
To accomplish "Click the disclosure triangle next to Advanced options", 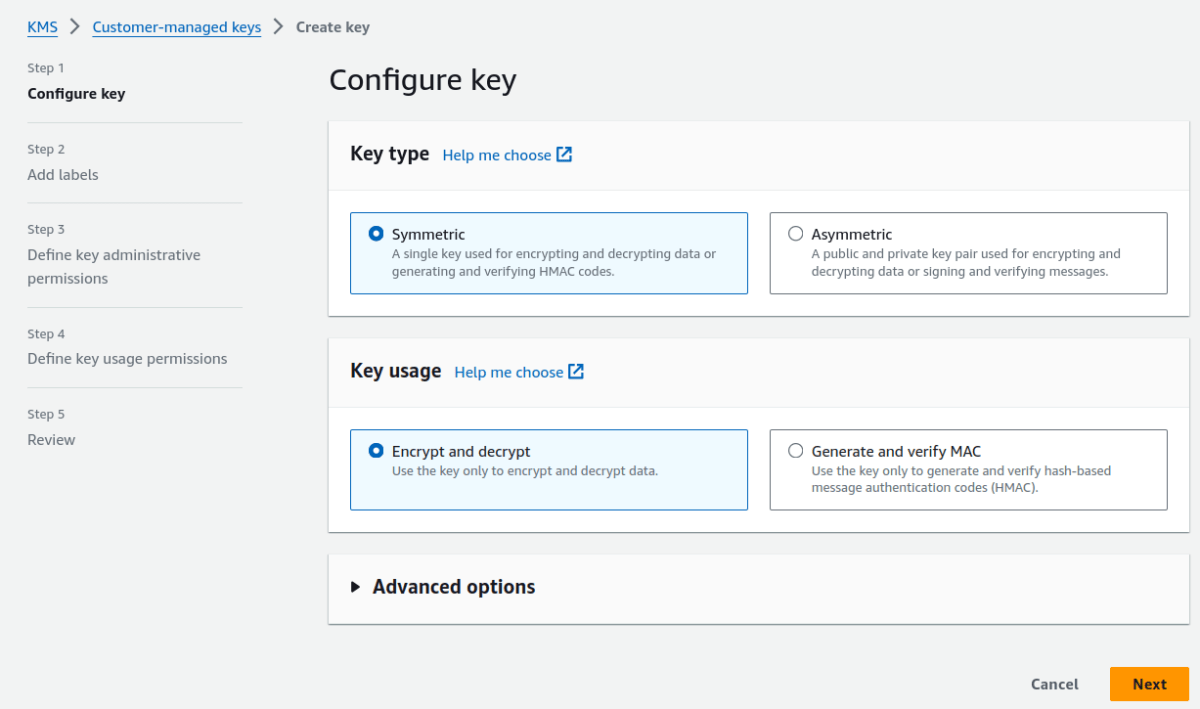I will (x=356, y=587).
